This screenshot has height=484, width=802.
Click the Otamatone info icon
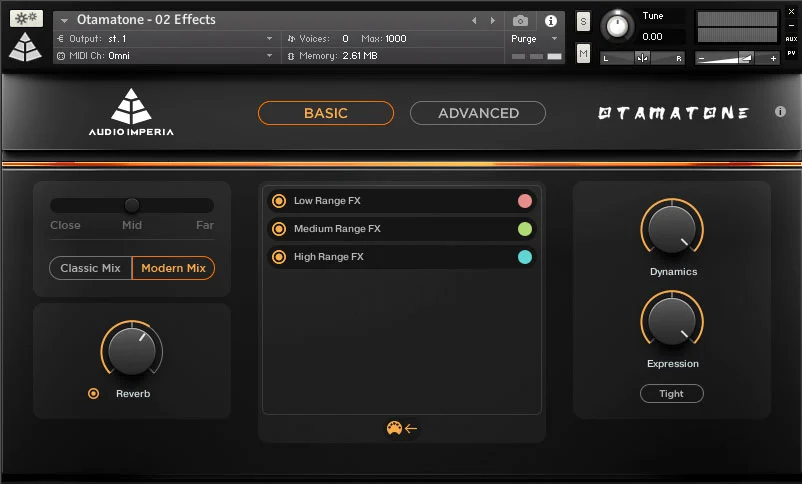point(780,112)
